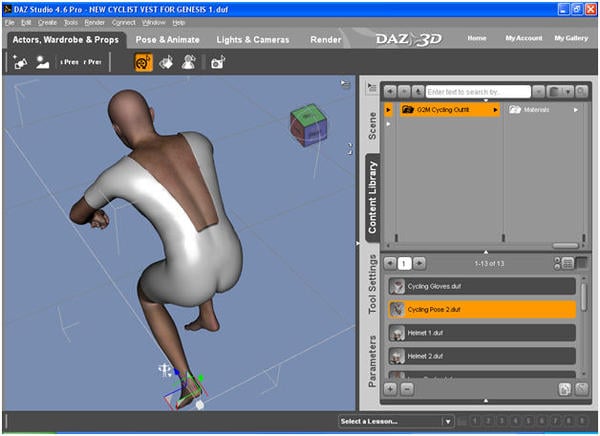600x436 pixels.
Task: Click the toolbar icon right of the orange tool
Action: pos(166,62)
